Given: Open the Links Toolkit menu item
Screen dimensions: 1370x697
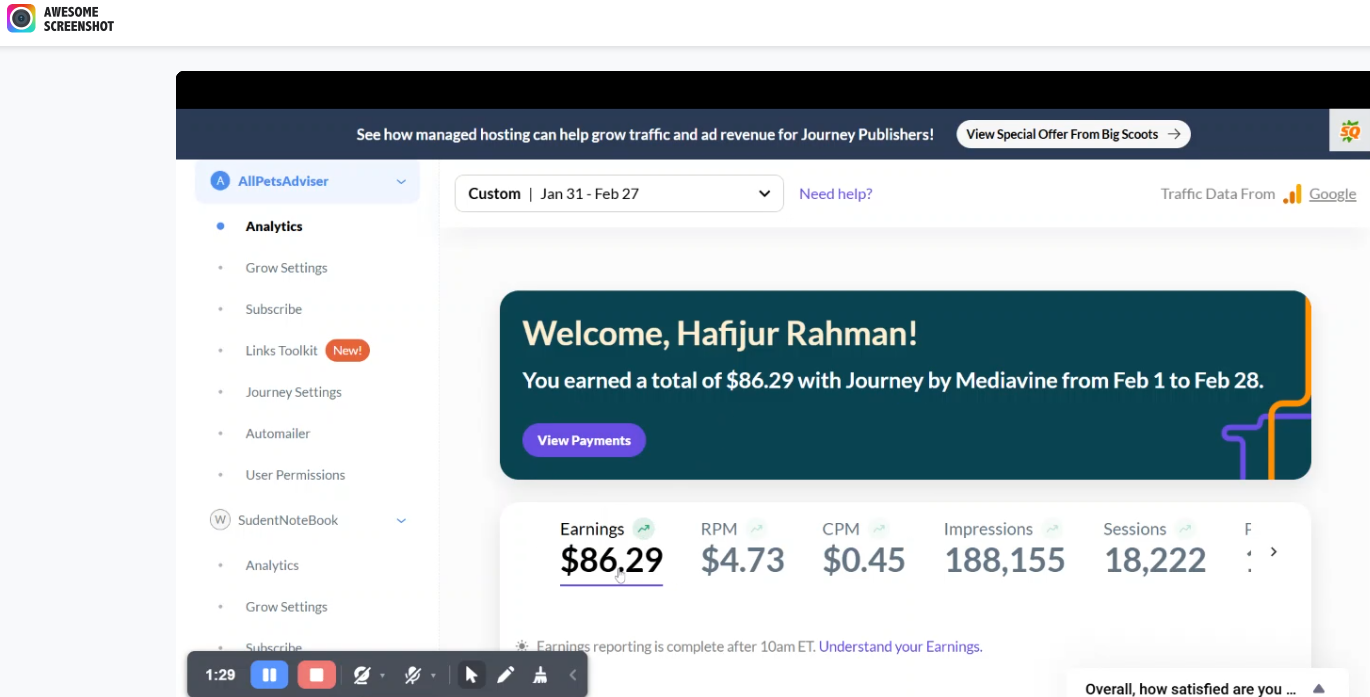Looking at the screenshot, I should pos(281,351).
